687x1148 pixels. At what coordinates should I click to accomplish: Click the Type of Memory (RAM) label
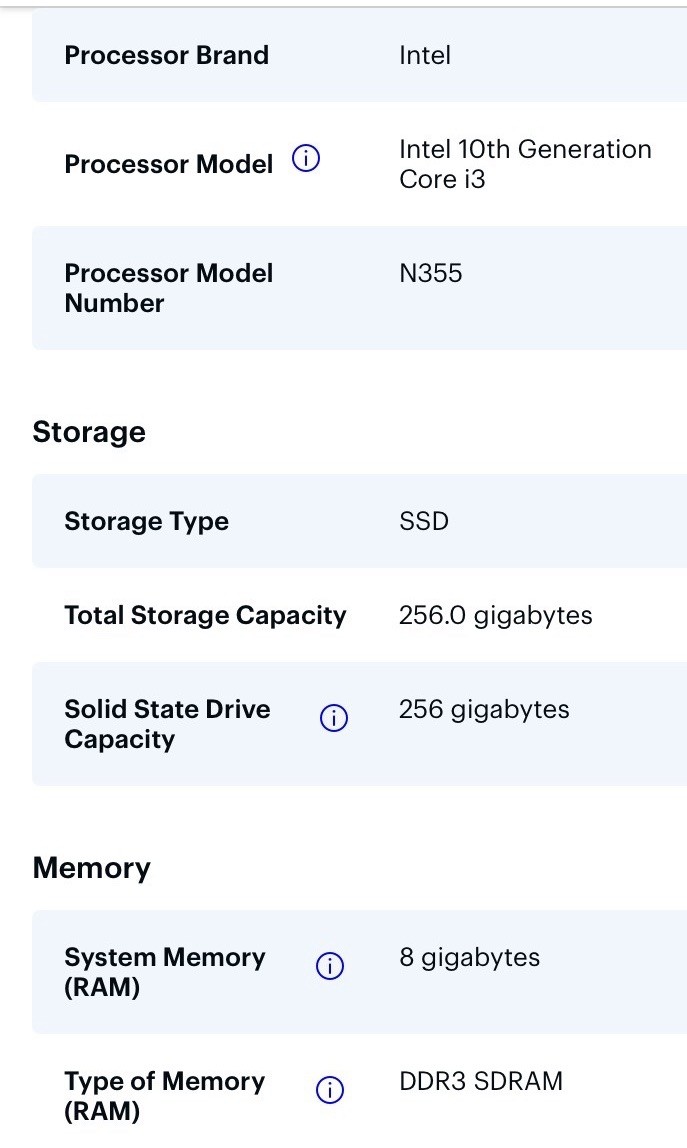(x=165, y=1096)
